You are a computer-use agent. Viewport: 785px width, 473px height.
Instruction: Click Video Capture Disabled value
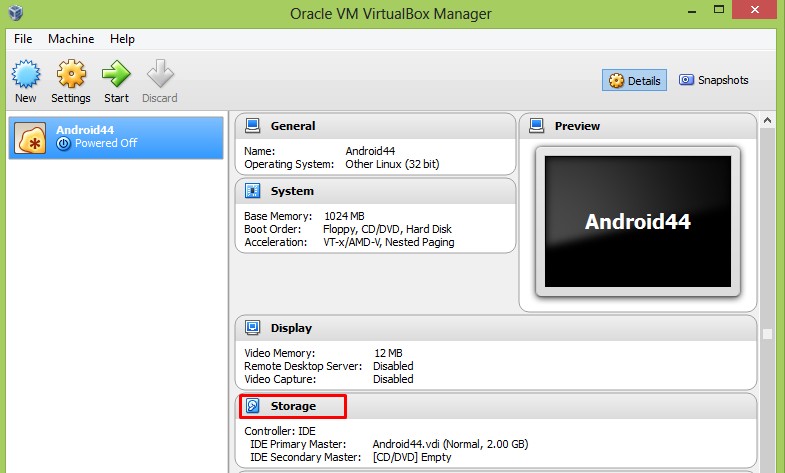pyautogui.click(x=393, y=379)
